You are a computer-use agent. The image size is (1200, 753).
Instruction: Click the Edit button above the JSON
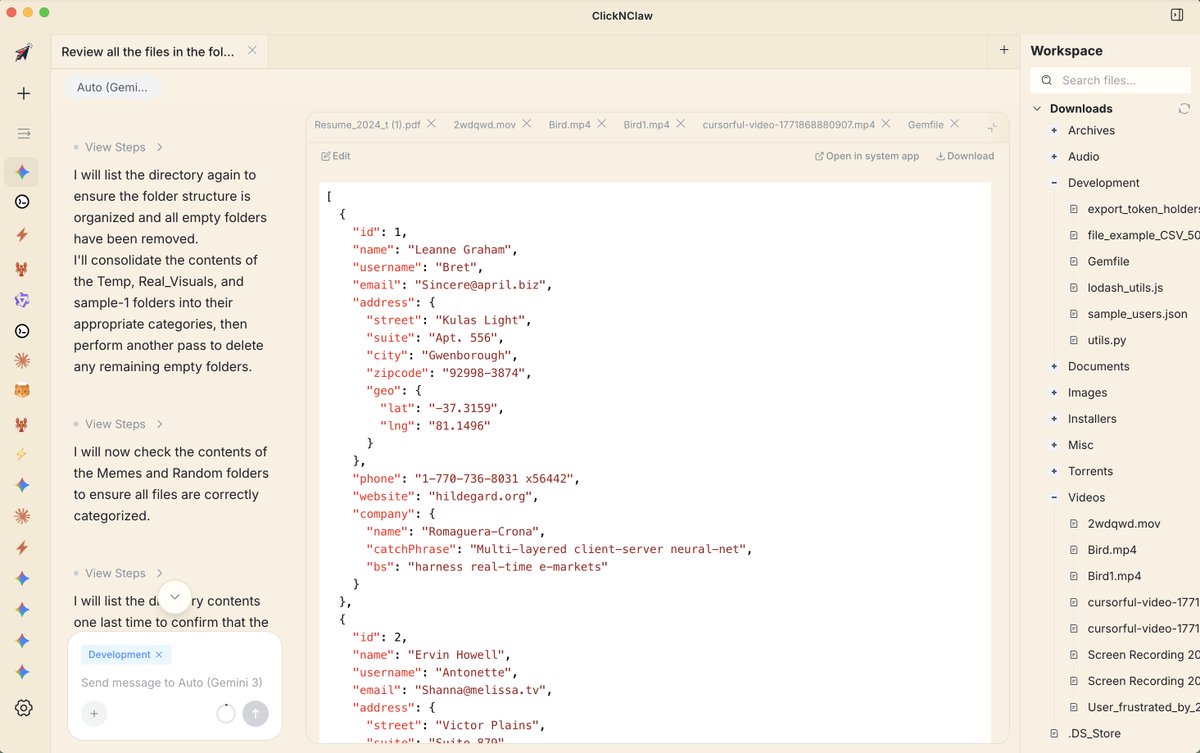pos(336,156)
